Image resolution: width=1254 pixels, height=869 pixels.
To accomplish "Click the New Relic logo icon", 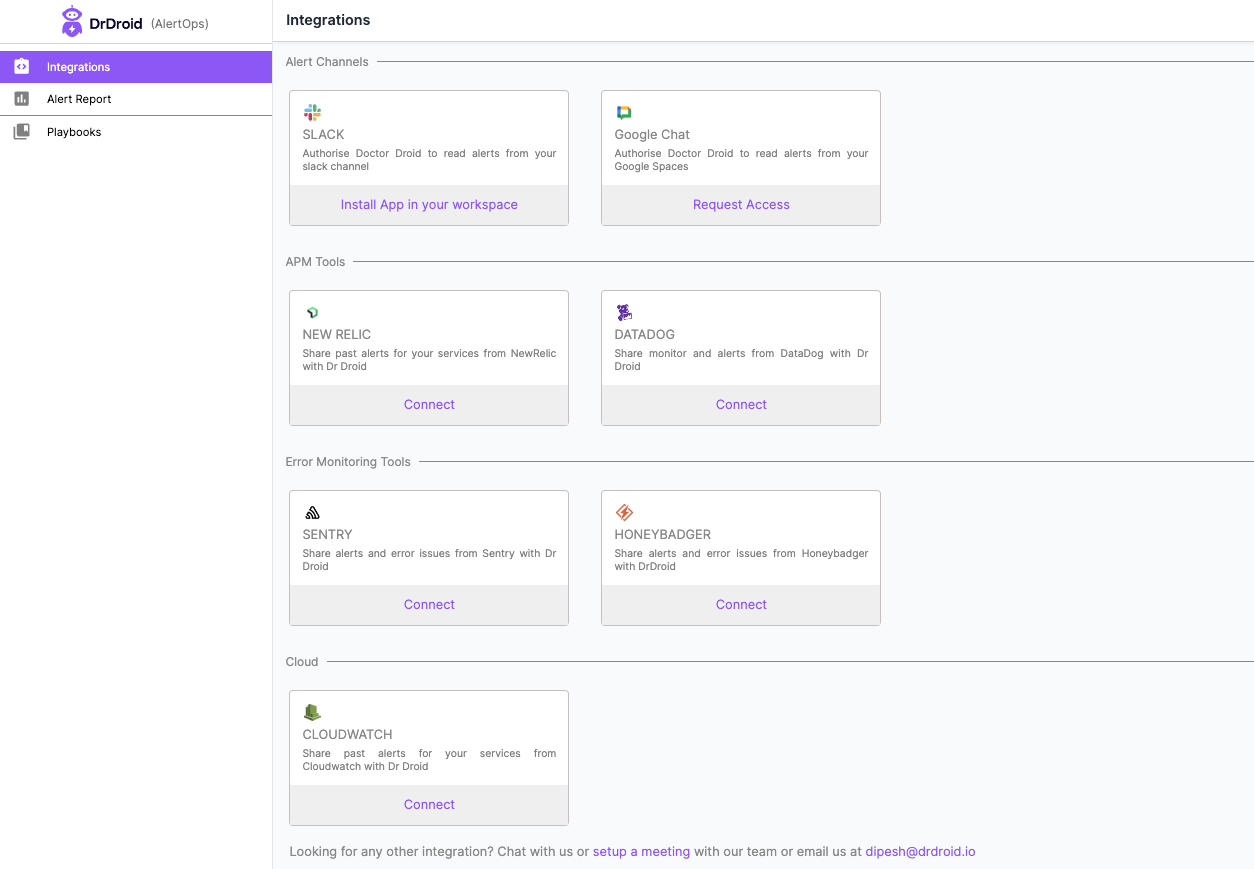I will 312,312.
